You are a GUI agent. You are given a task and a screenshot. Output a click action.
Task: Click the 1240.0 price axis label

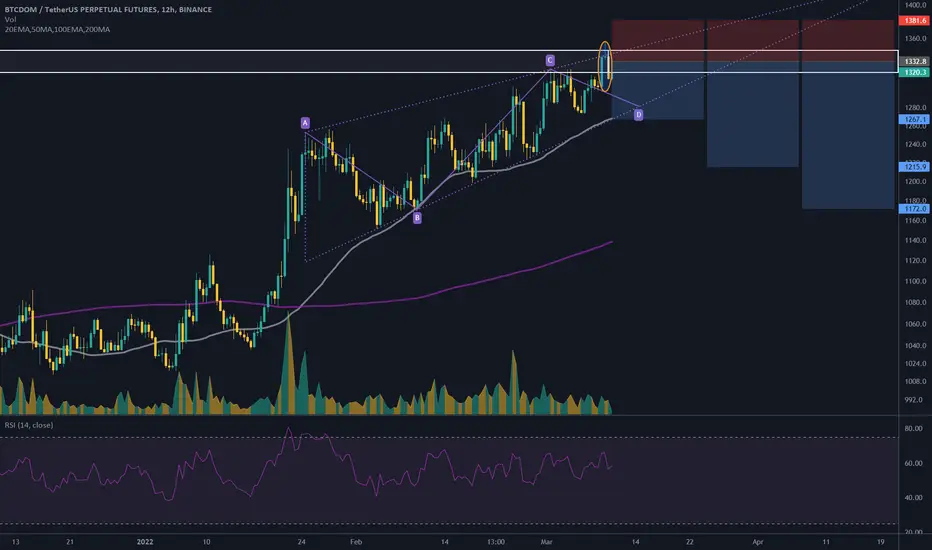(x=915, y=144)
